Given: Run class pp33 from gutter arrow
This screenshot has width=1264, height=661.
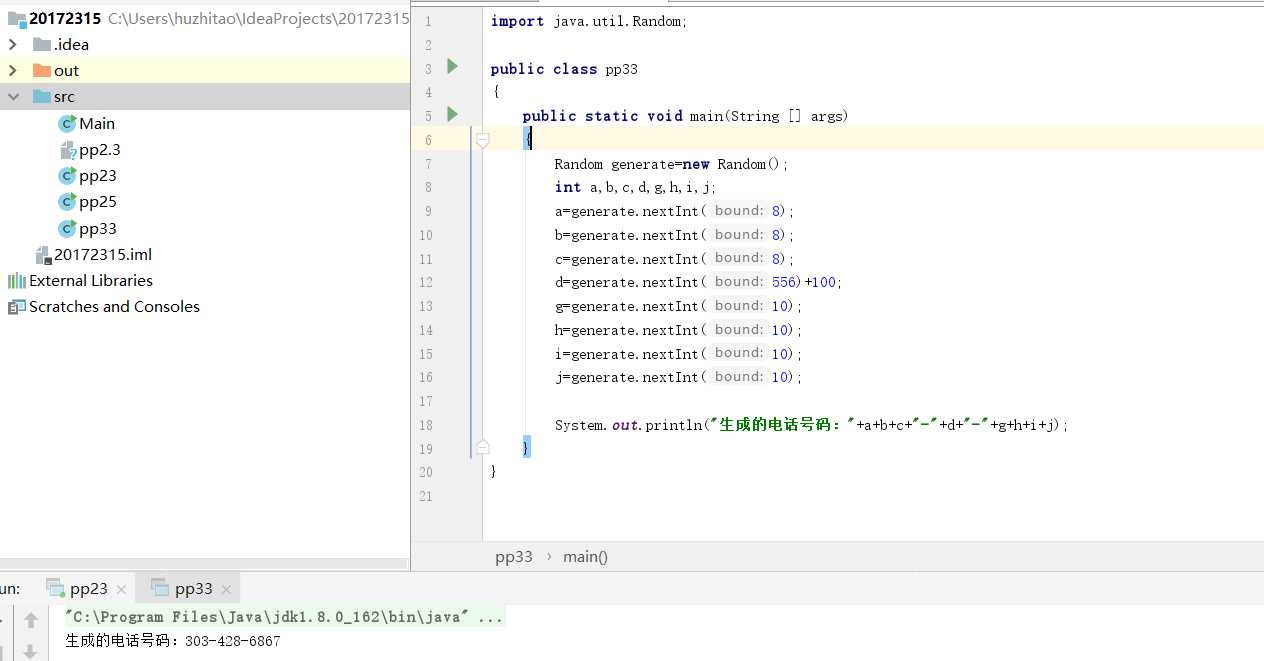Looking at the screenshot, I should tap(452, 66).
